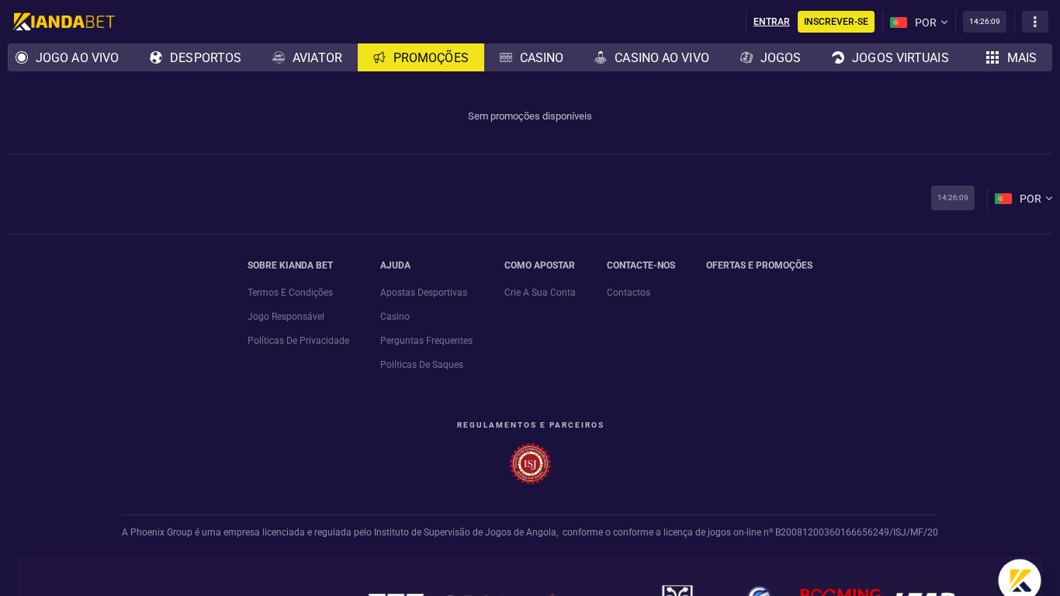Click the Jogos dice icon

pyautogui.click(x=746, y=57)
